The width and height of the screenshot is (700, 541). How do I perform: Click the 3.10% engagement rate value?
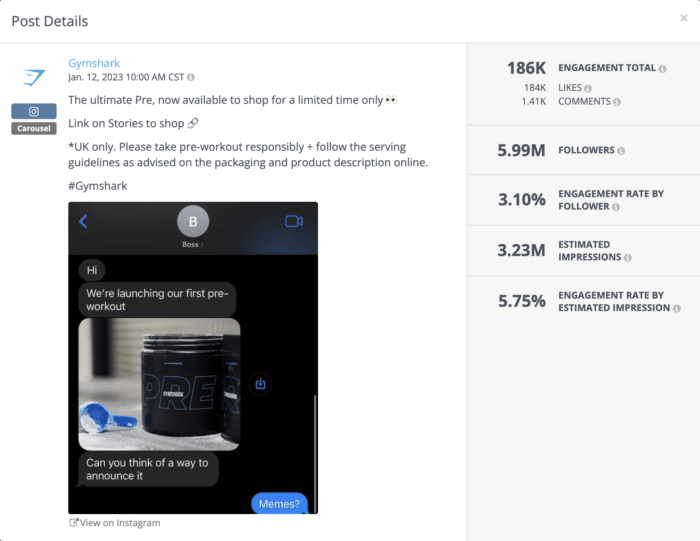tap(522, 200)
